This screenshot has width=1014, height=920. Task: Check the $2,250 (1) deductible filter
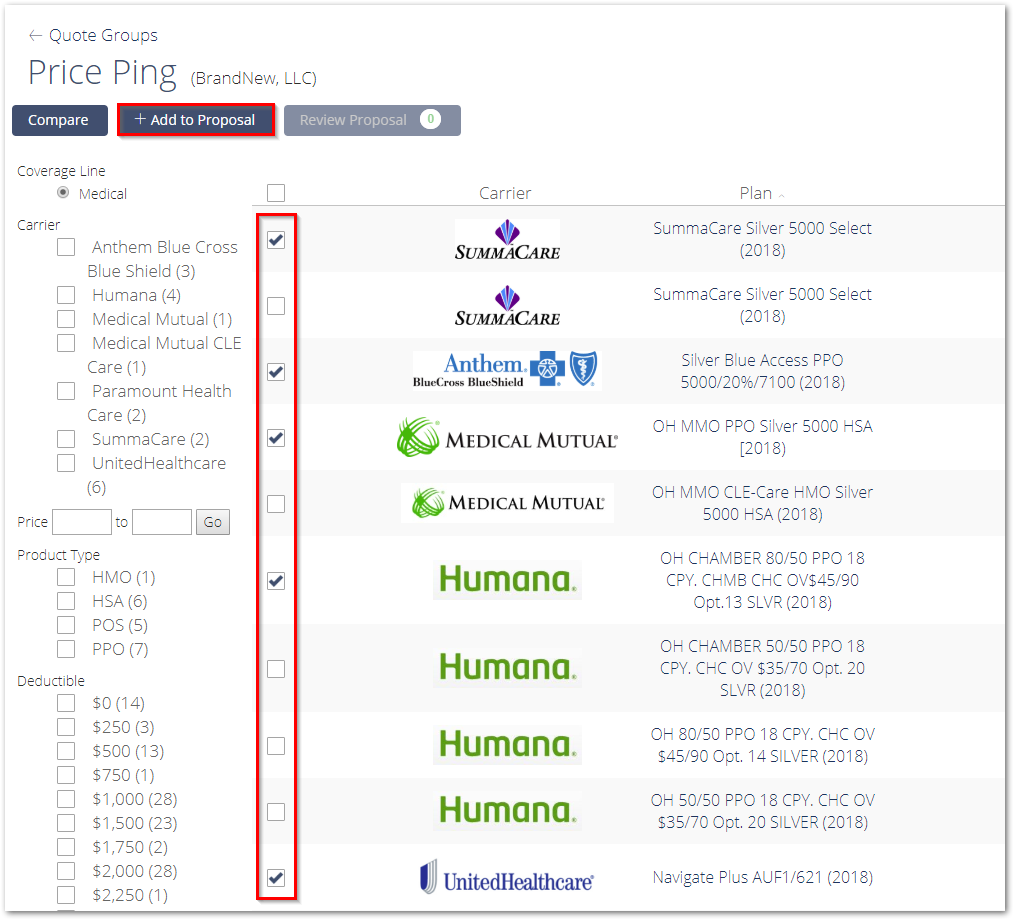(x=66, y=895)
